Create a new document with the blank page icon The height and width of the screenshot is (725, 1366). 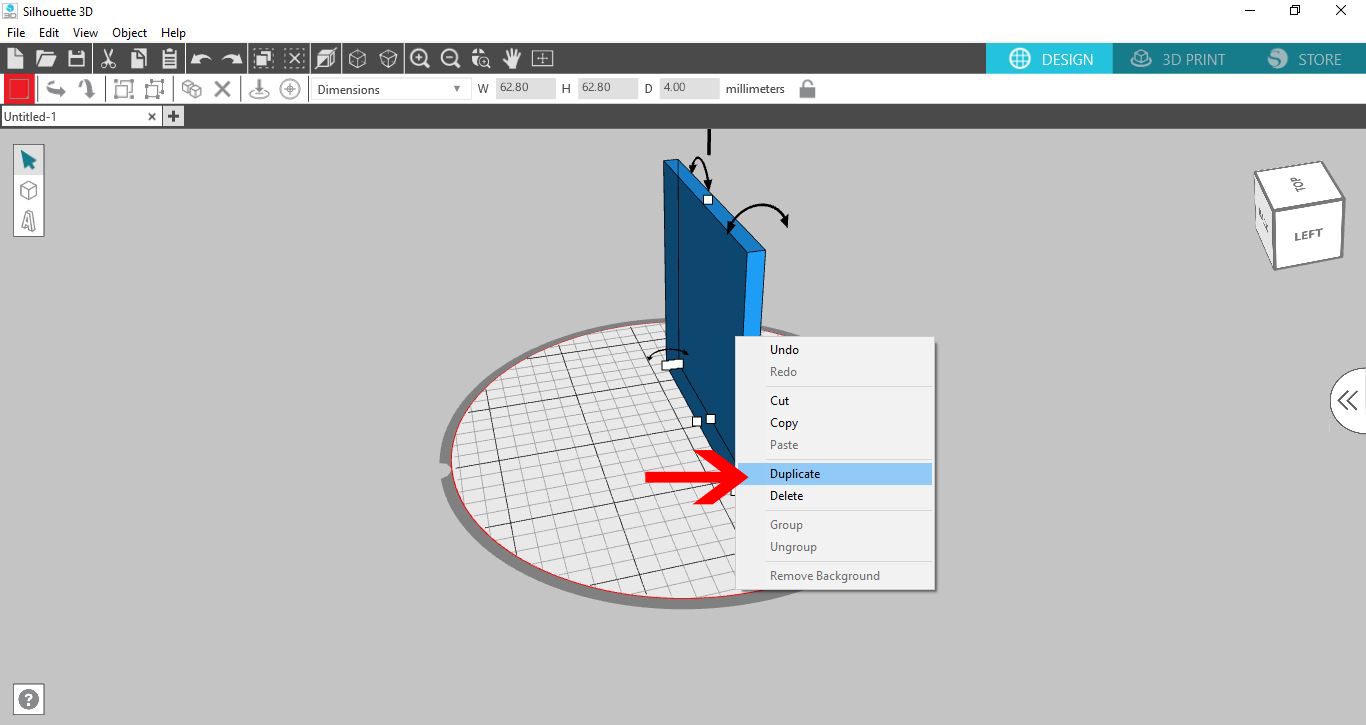tap(15, 58)
